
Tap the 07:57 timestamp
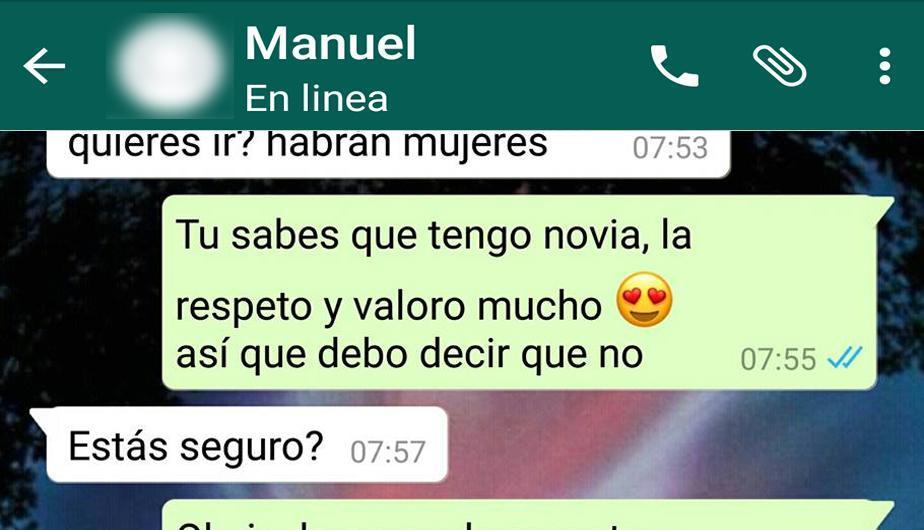coord(388,452)
